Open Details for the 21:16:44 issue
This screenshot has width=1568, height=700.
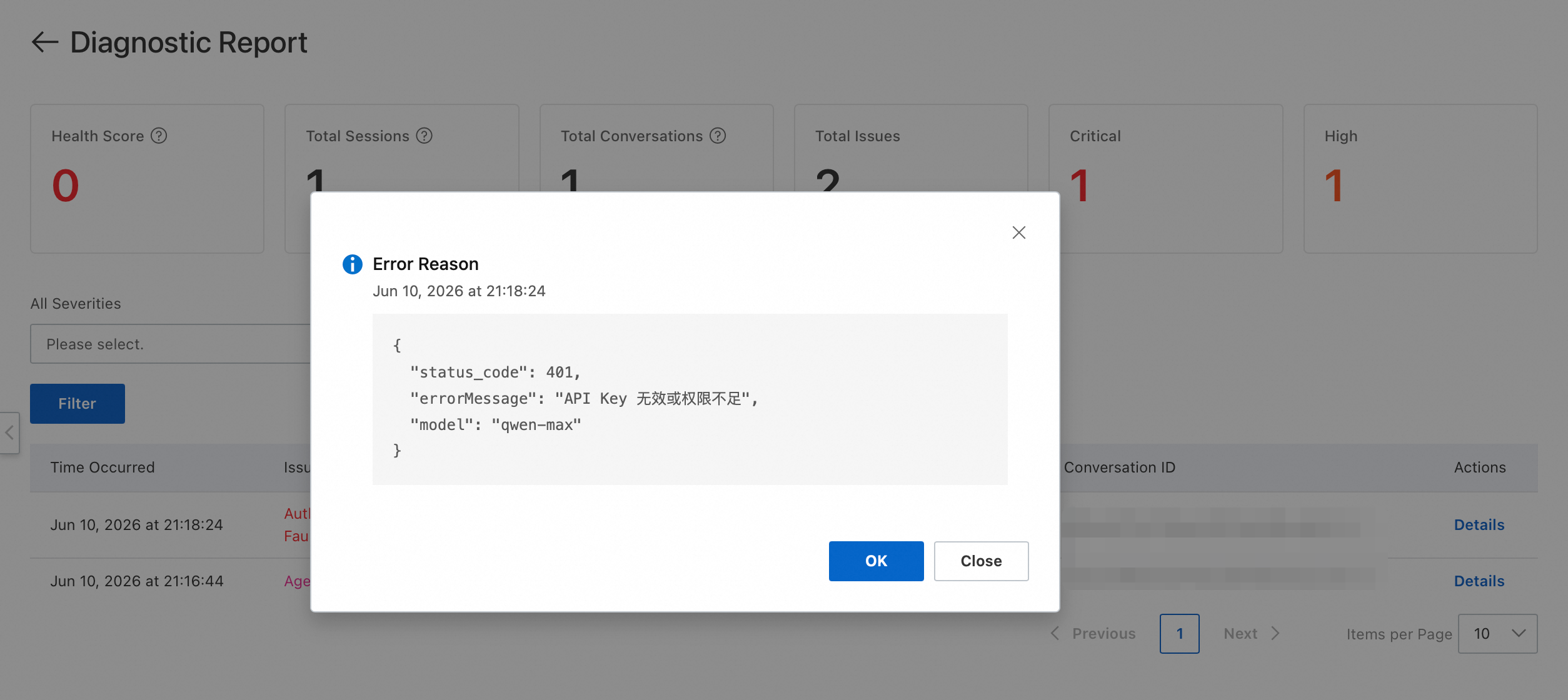click(x=1479, y=581)
